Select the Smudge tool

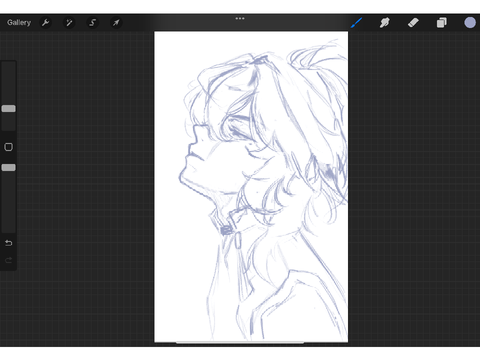tap(385, 23)
